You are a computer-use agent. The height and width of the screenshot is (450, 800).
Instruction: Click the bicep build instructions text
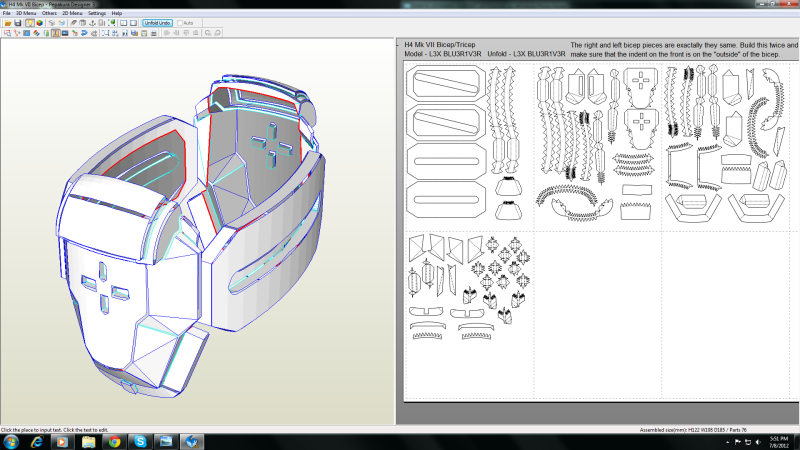pyautogui.click(x=684, y=49)
